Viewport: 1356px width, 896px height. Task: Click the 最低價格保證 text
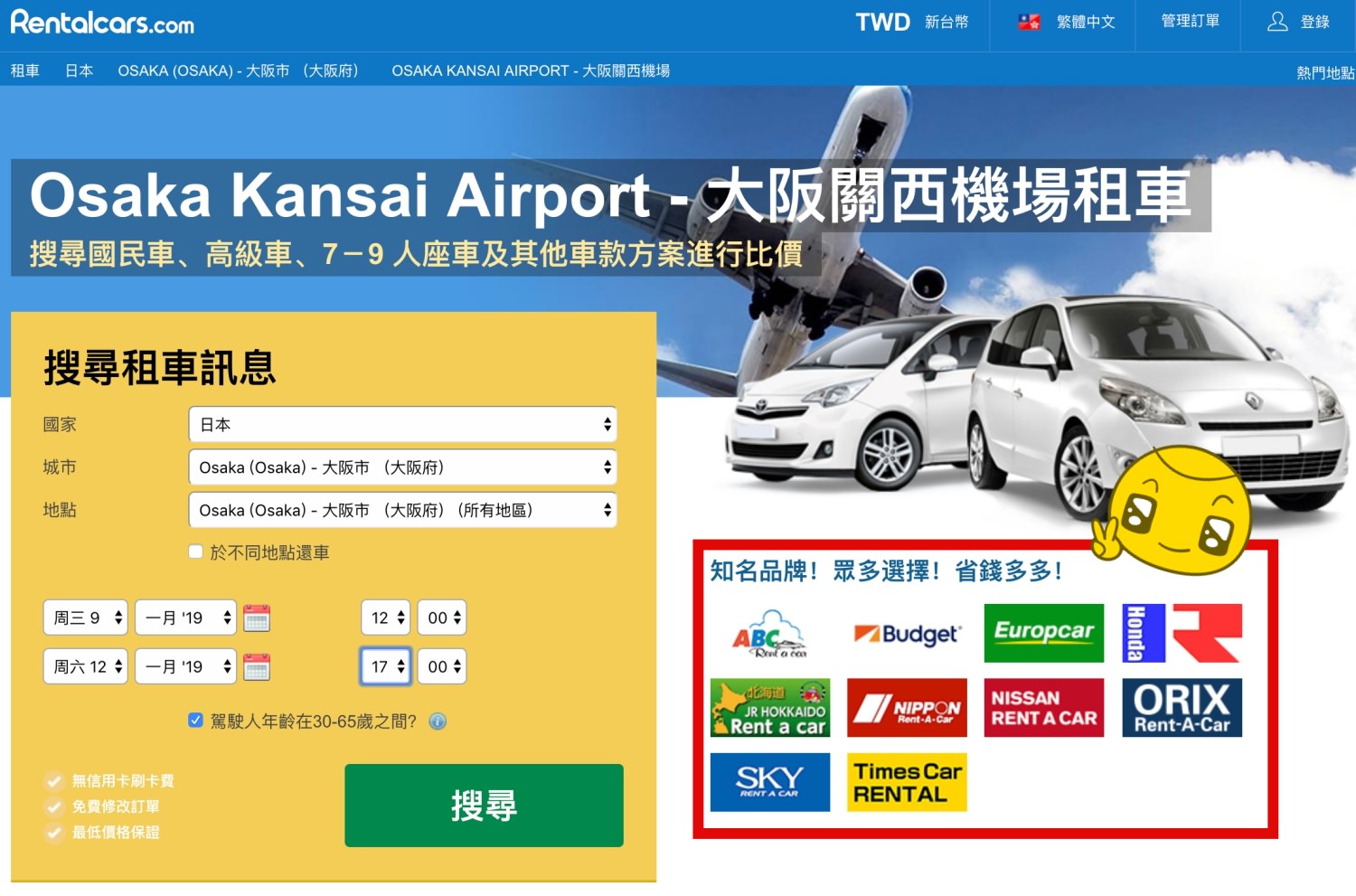[x=116, y=832]
